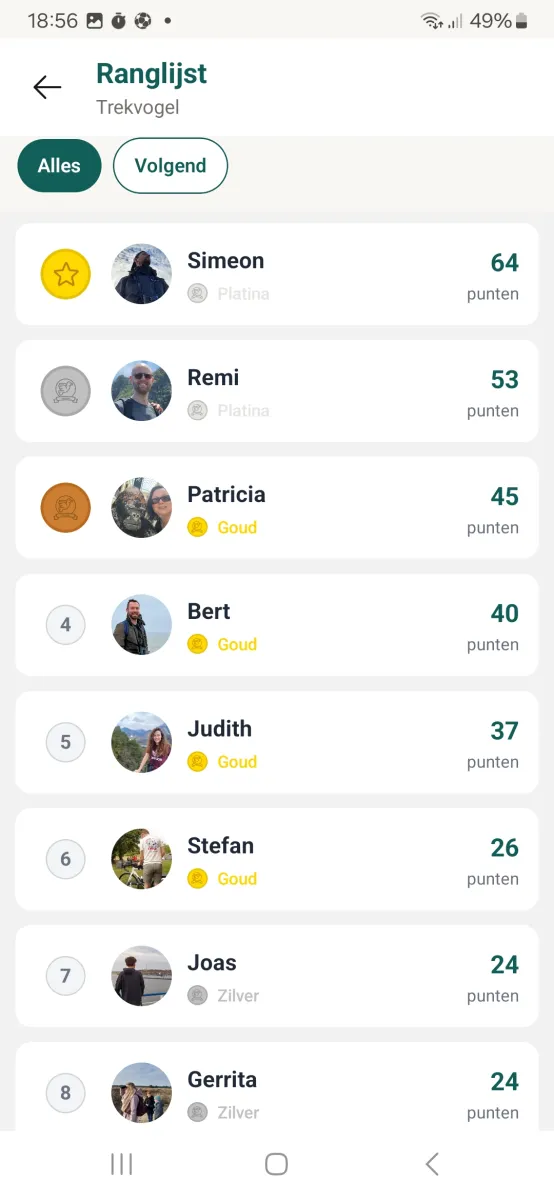Screen dimensions: 554x1200
Task: Open recent apps from navigation bar
Action: point(121,1164)
